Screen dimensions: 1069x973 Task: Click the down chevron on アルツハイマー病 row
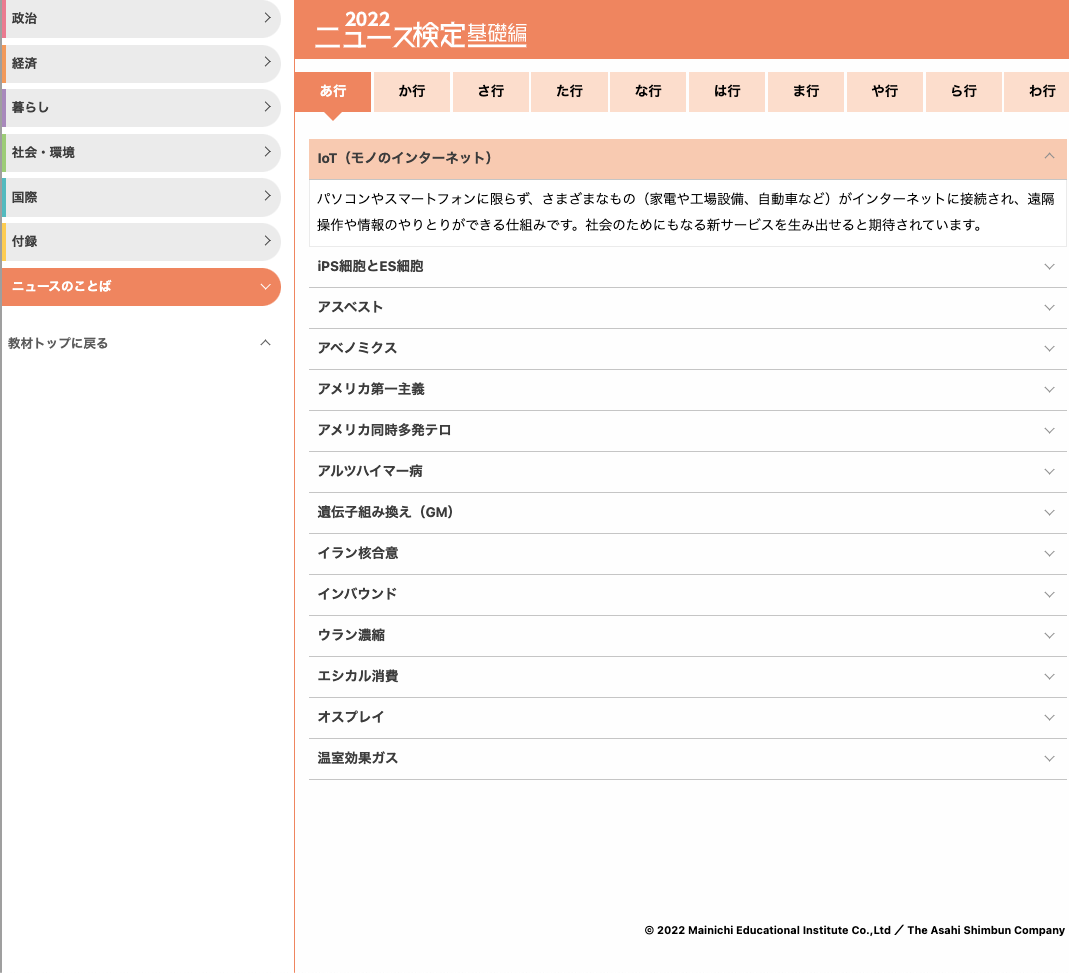pos(1049,472)
